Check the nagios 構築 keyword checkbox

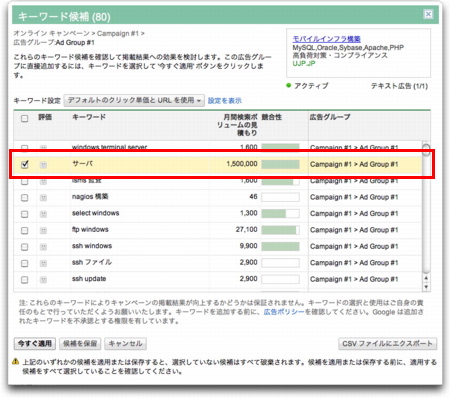coord(25,198)
